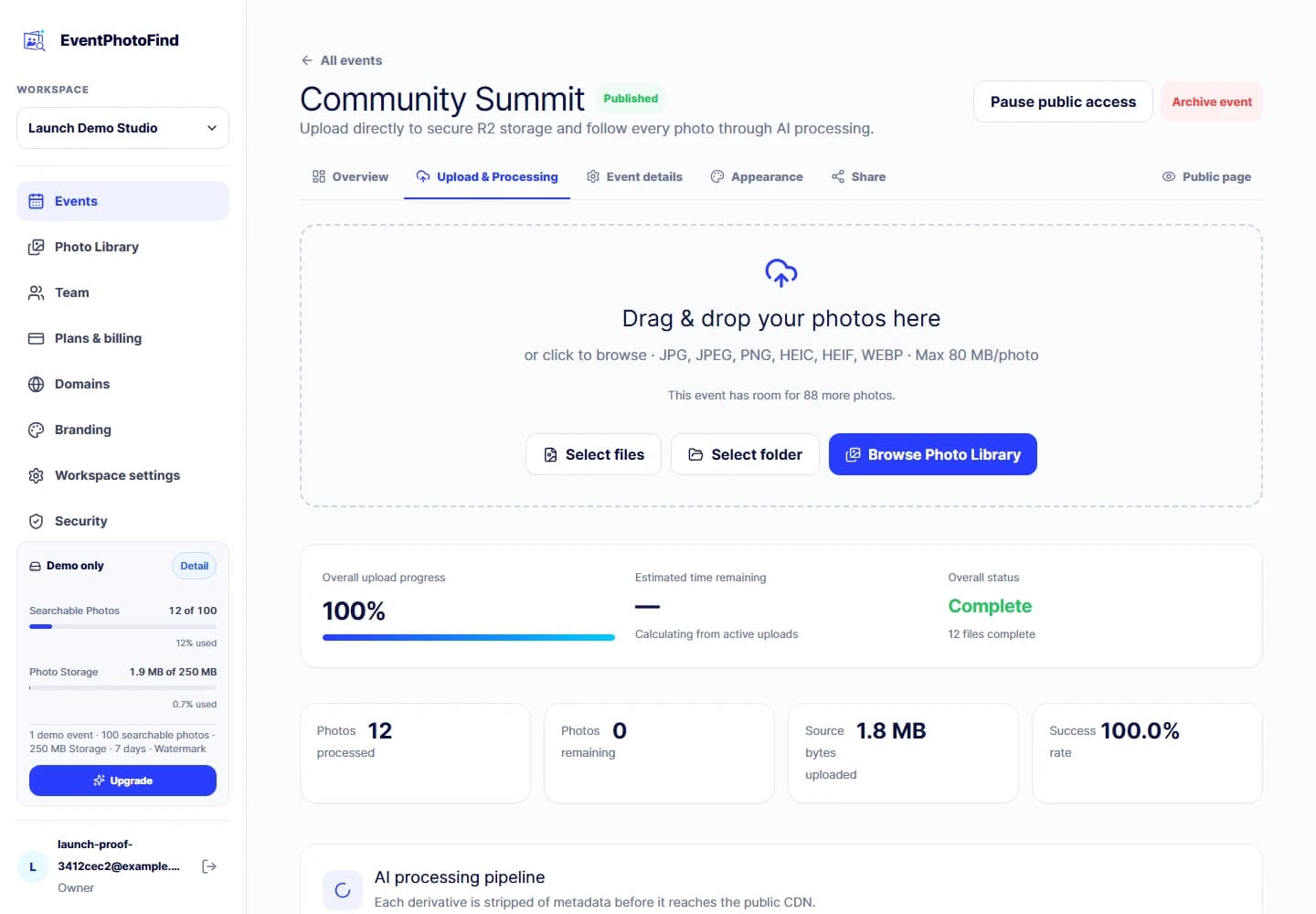Go to the Security page
The image size is (1316, 914).
(122, 521)
